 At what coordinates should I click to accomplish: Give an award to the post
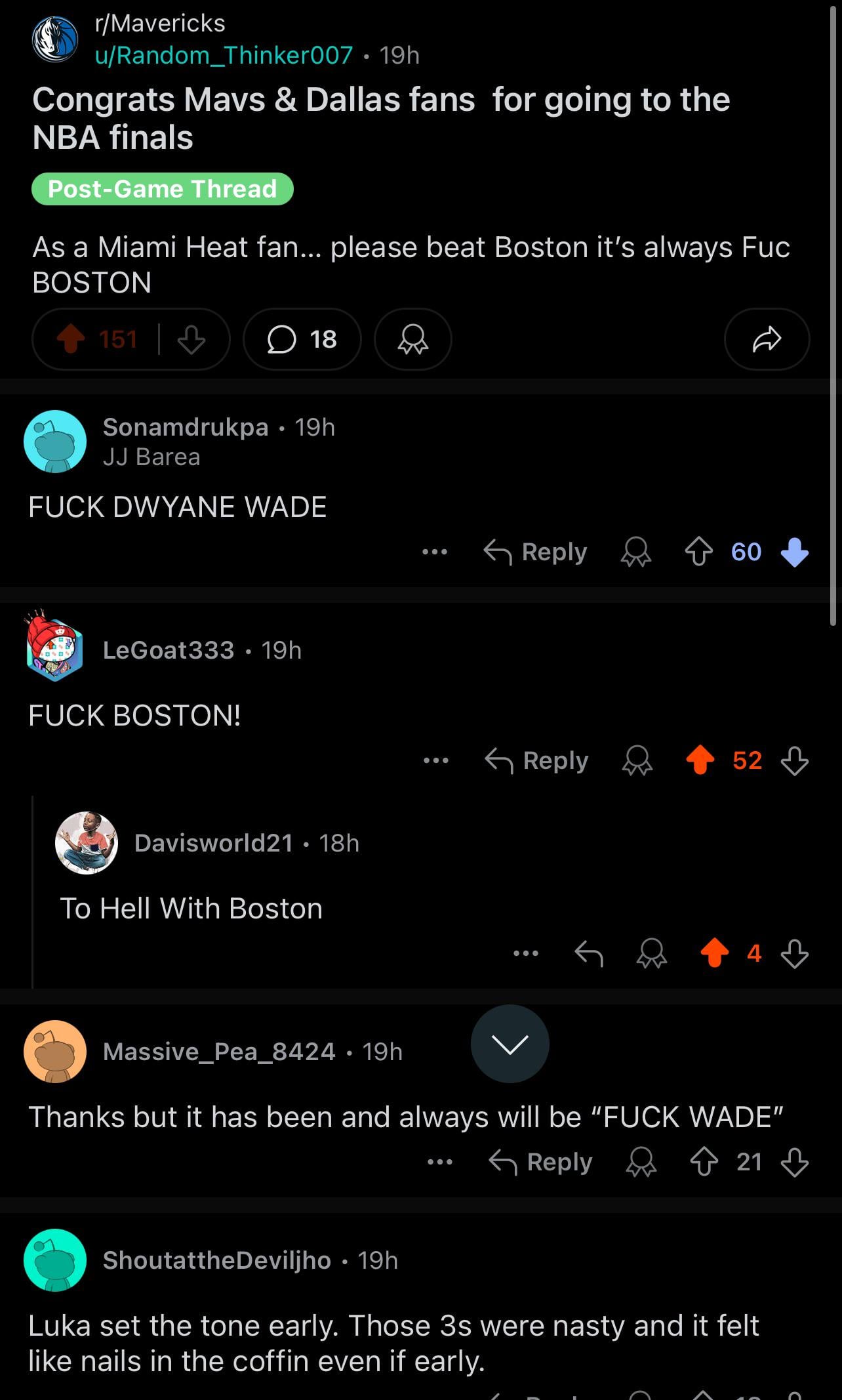tap(412, 339)
